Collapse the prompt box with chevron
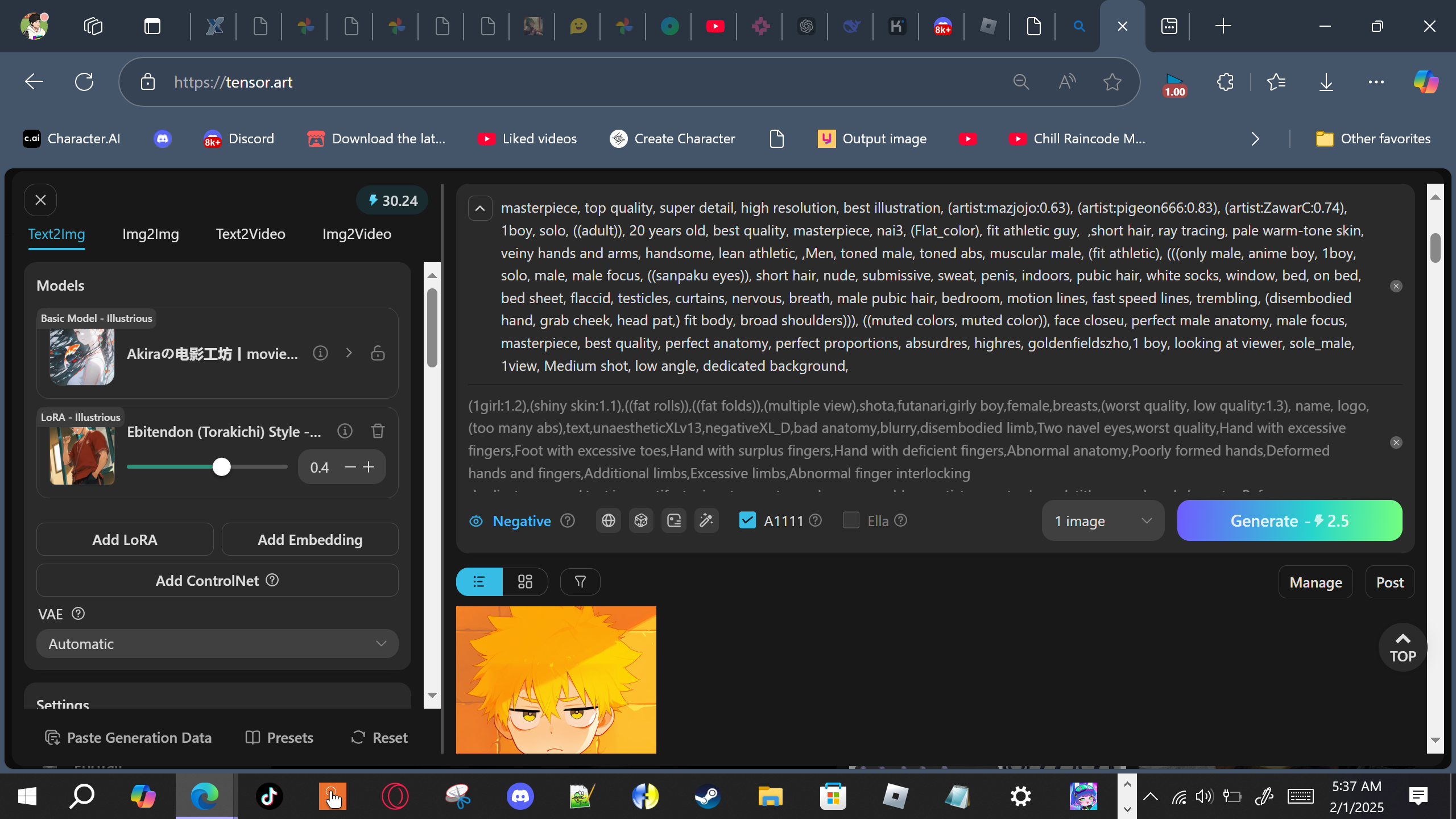The height and width of the screenshot is (819, 1456). [480, 208]
